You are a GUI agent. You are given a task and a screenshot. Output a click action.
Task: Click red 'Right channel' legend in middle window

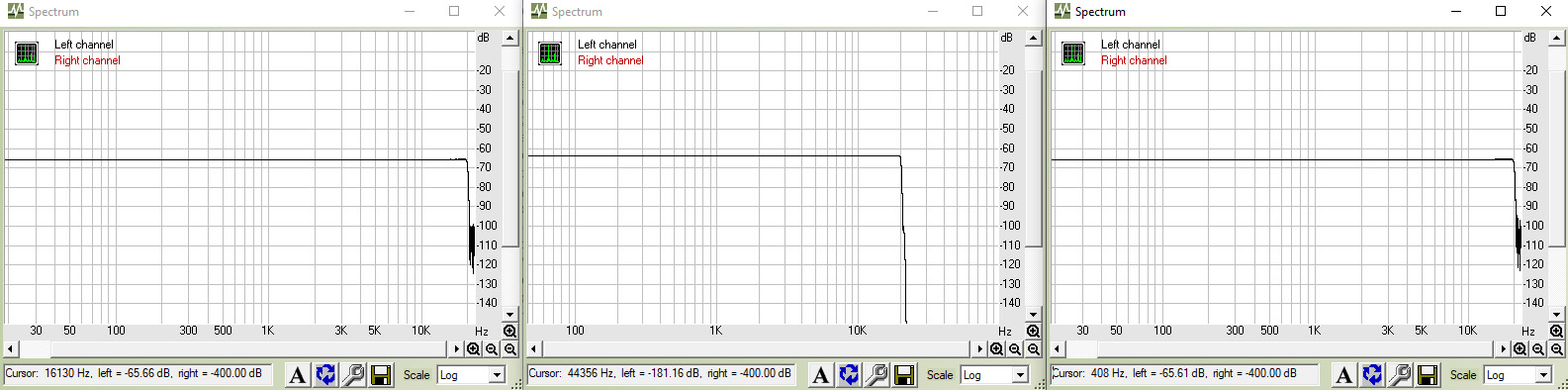[x=610, y=60]
